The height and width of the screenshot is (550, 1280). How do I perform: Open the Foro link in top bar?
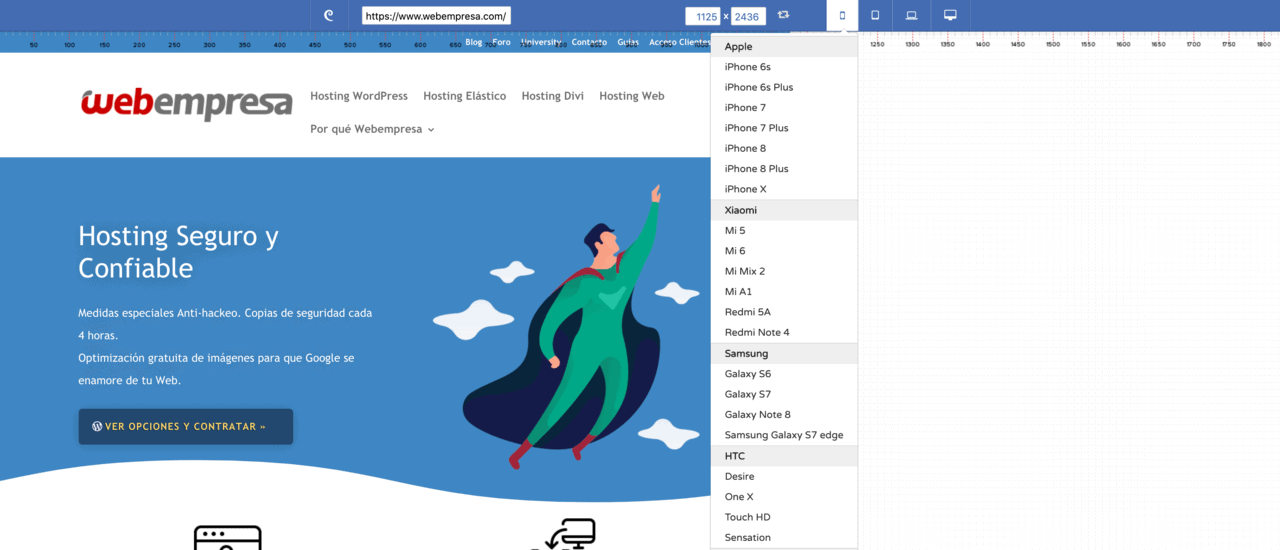[501, 42]
